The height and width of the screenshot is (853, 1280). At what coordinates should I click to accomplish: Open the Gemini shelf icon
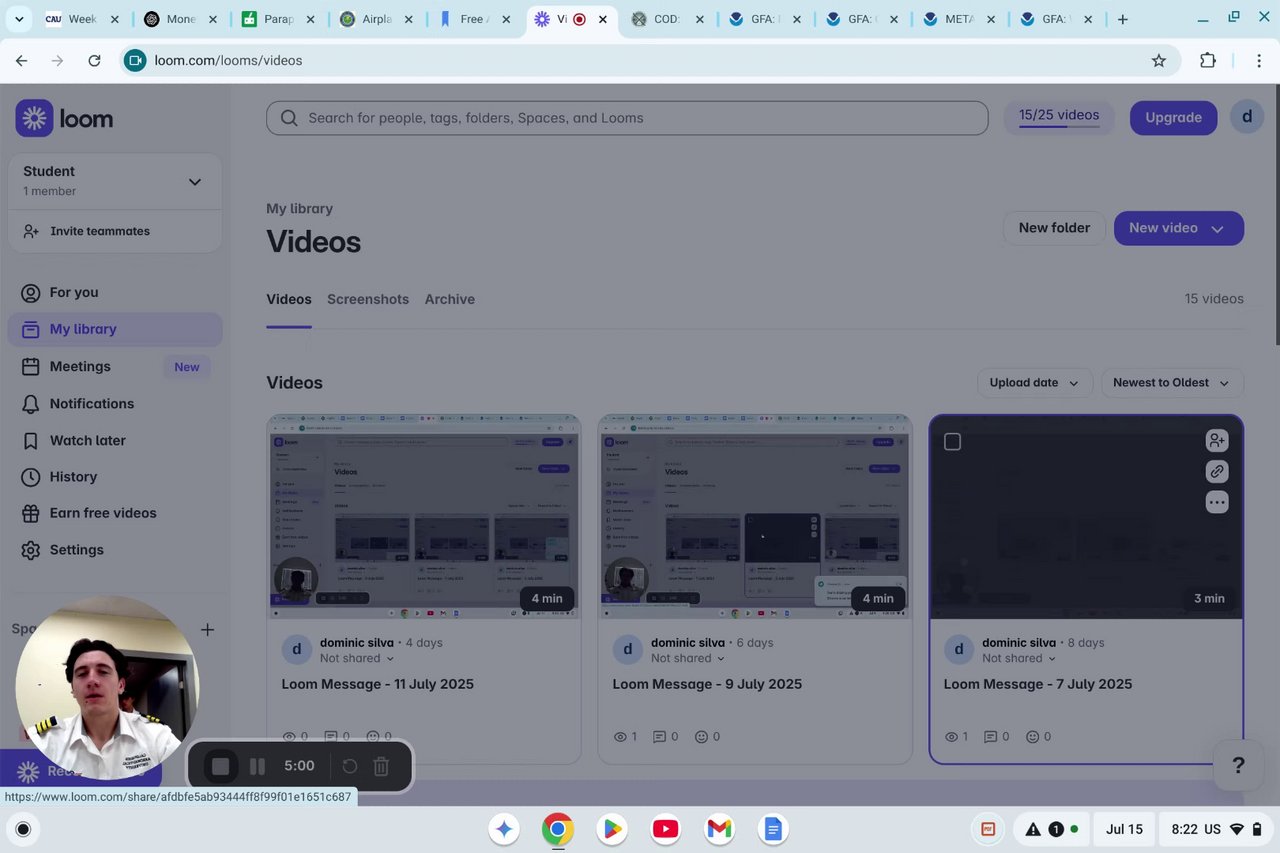click(x=504, y=829)
